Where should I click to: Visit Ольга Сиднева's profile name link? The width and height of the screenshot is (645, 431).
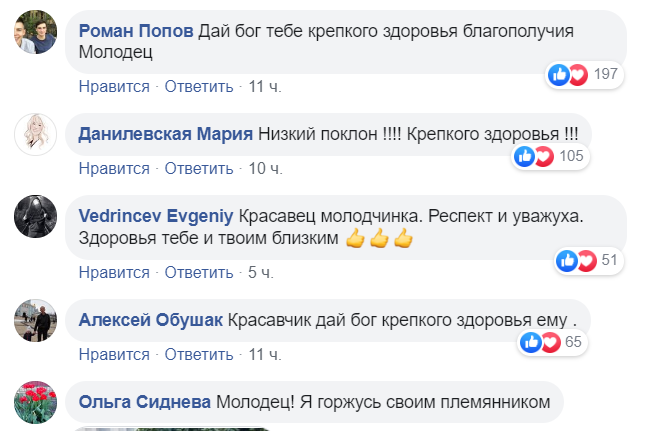(x=144, y=401)
